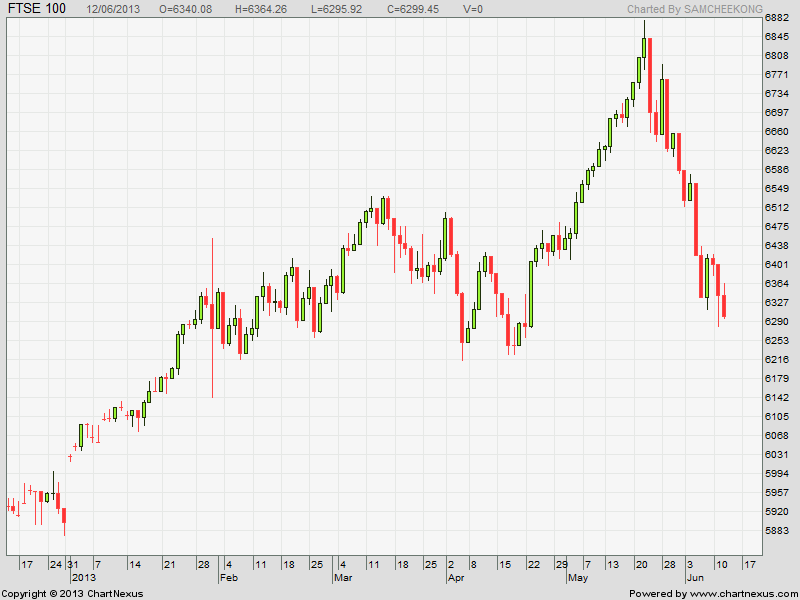Click the low value L=6295.92
This screenshot has height=600, width=800.
336,9
